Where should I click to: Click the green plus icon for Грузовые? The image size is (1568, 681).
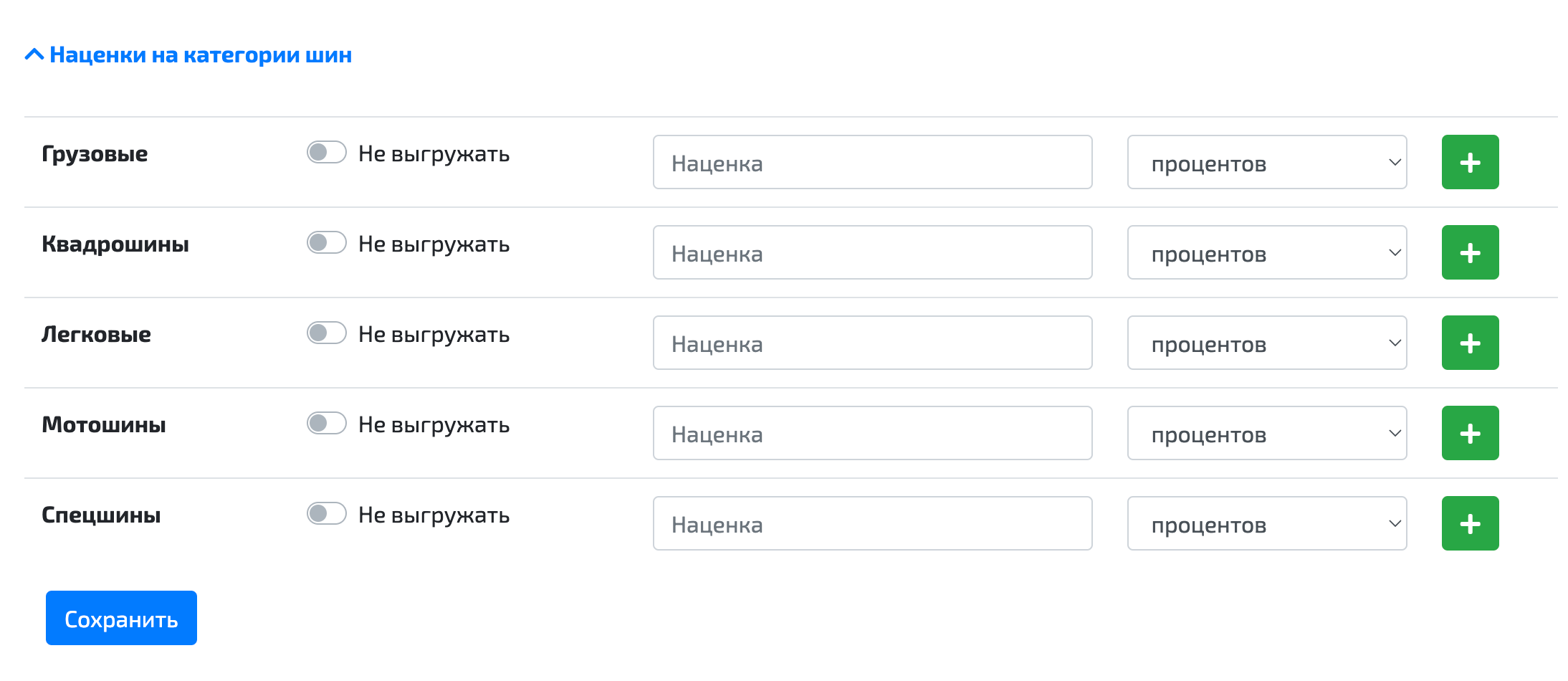[x=1469, y=162]
